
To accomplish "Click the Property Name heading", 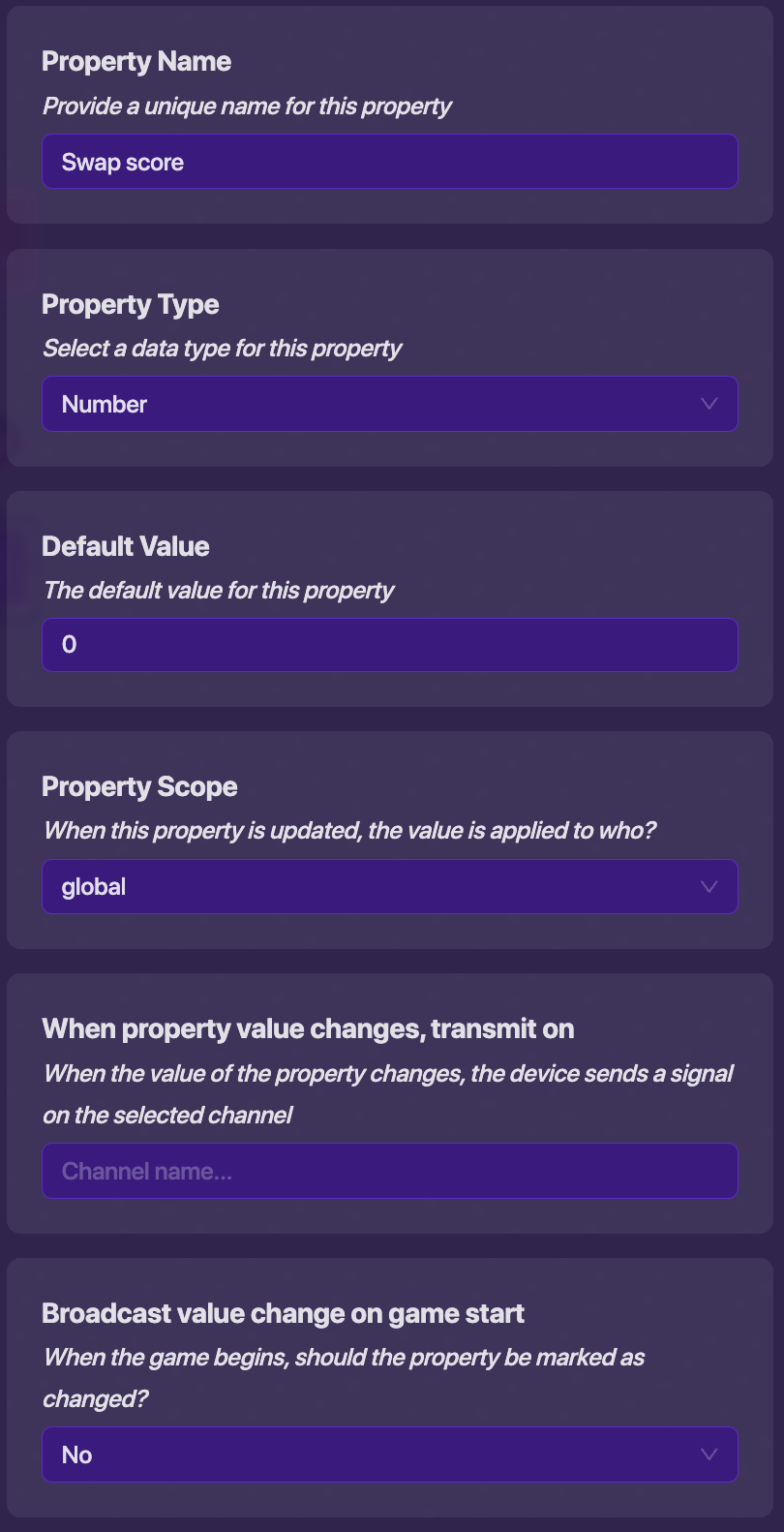I will pyautogui.click(x=136, y=62).
